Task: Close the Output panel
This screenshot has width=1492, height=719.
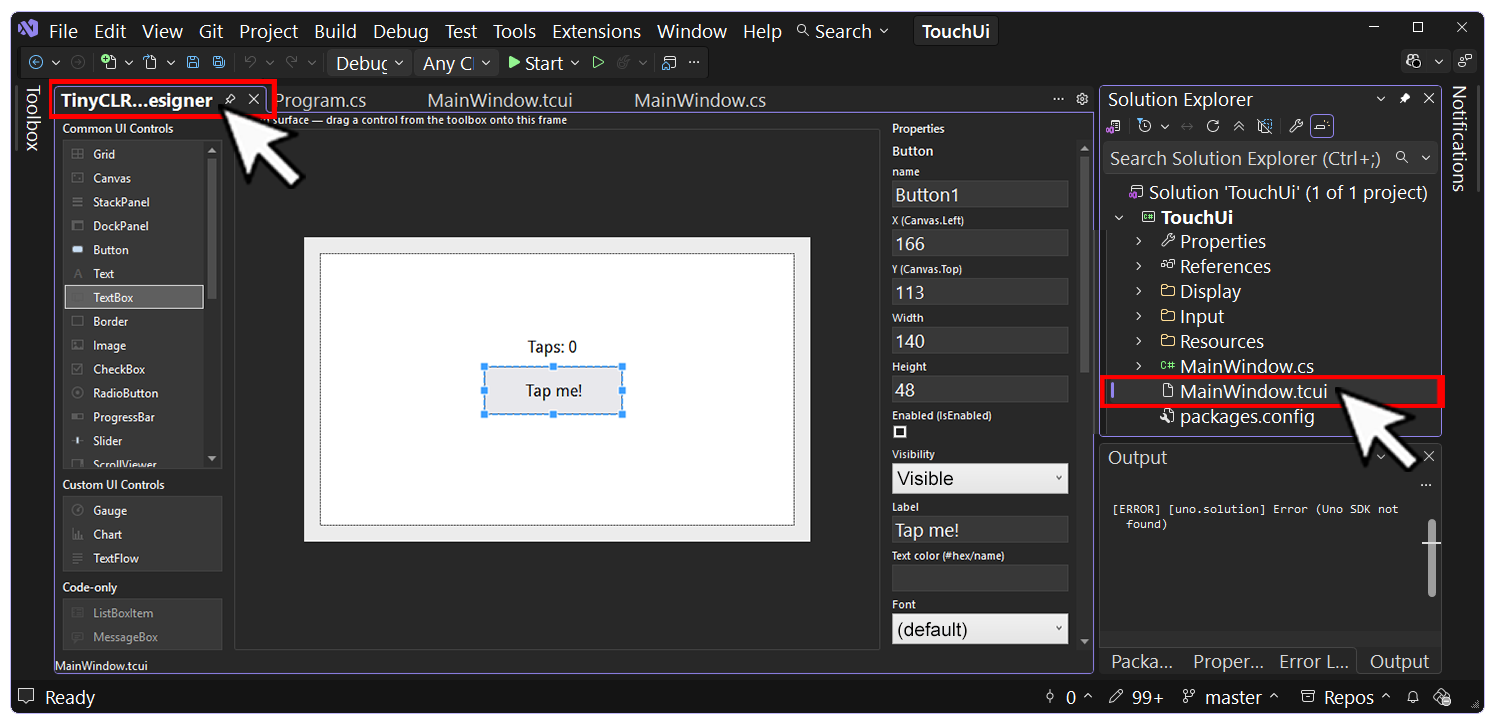Action: coord(1429,456)
